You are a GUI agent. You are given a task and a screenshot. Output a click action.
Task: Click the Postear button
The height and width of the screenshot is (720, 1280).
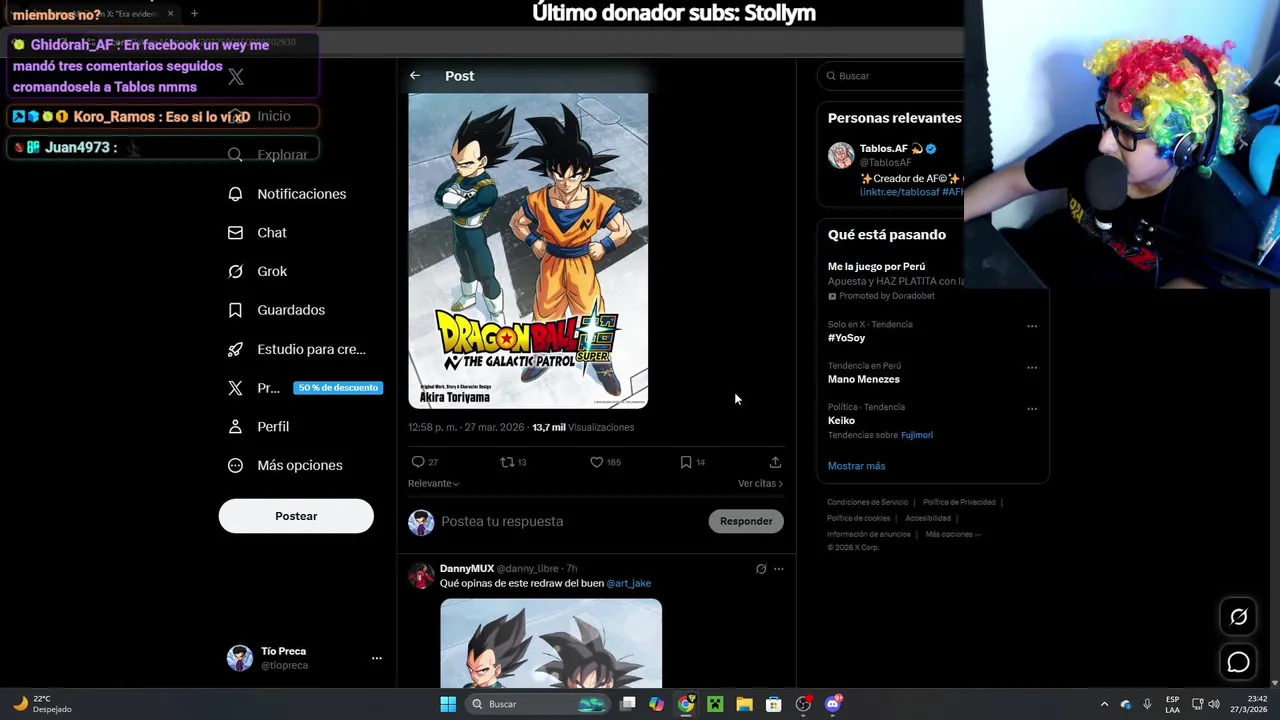point(296,516)
